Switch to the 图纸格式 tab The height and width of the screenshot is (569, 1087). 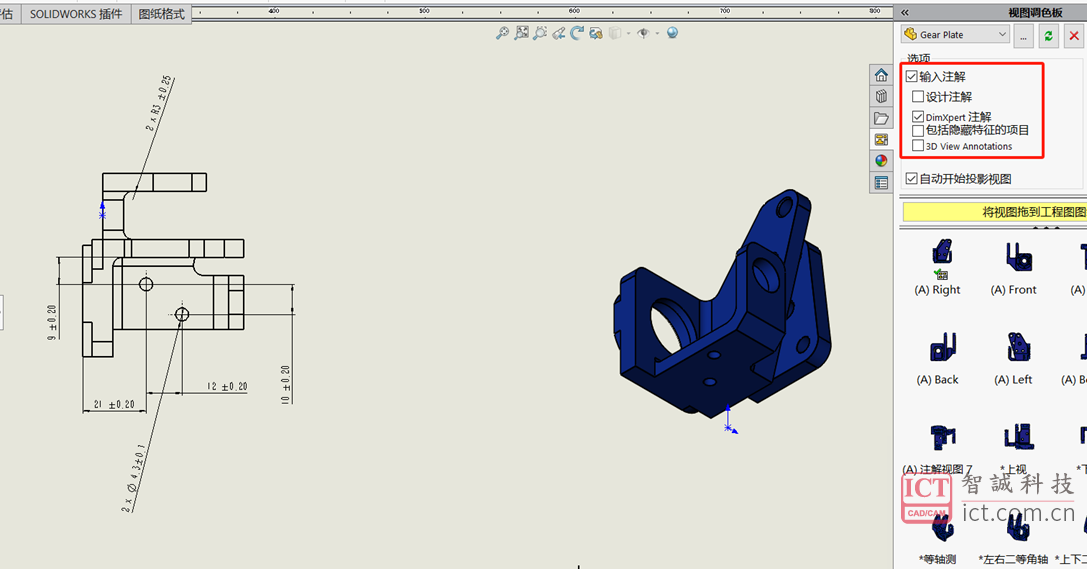click(162, 14)
